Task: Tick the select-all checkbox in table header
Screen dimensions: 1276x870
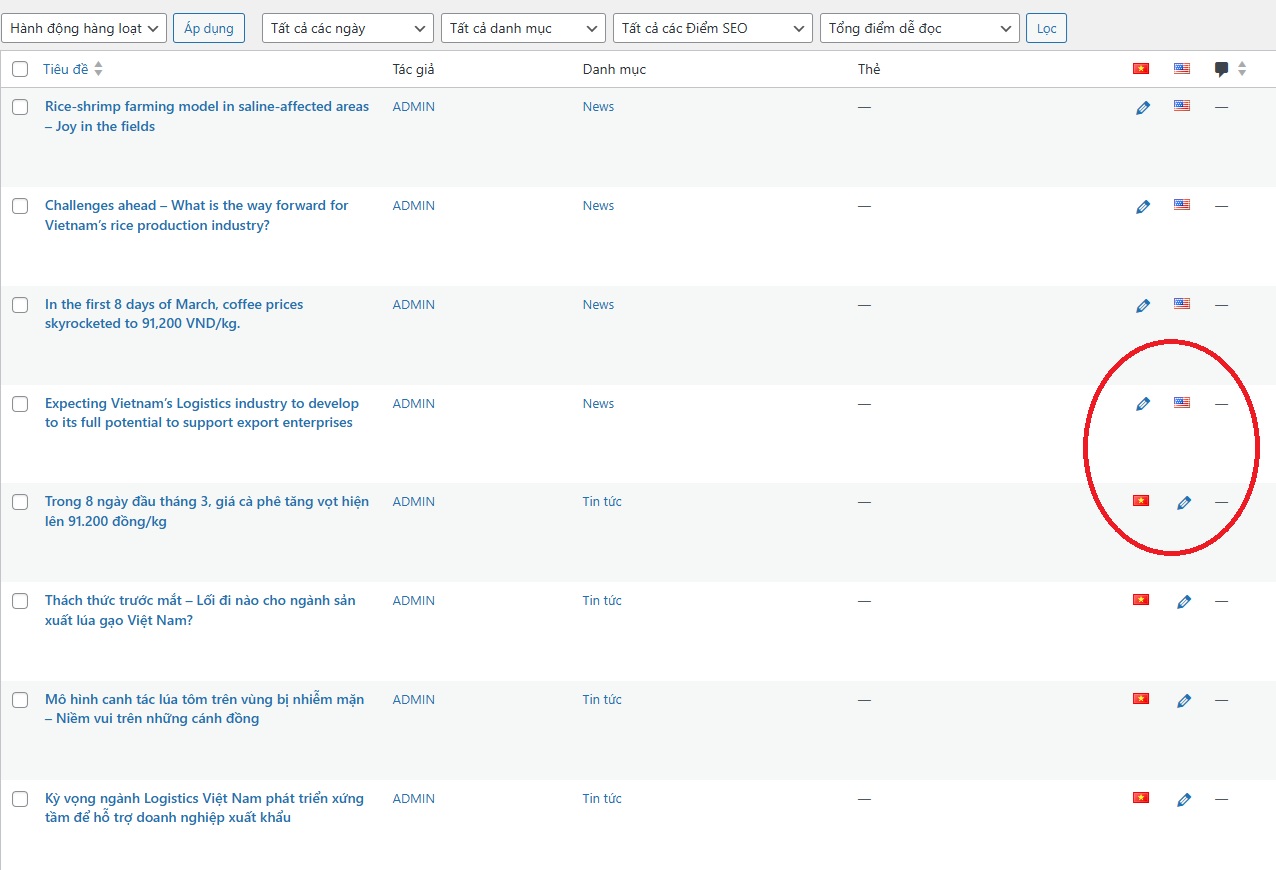Action: 20,69
